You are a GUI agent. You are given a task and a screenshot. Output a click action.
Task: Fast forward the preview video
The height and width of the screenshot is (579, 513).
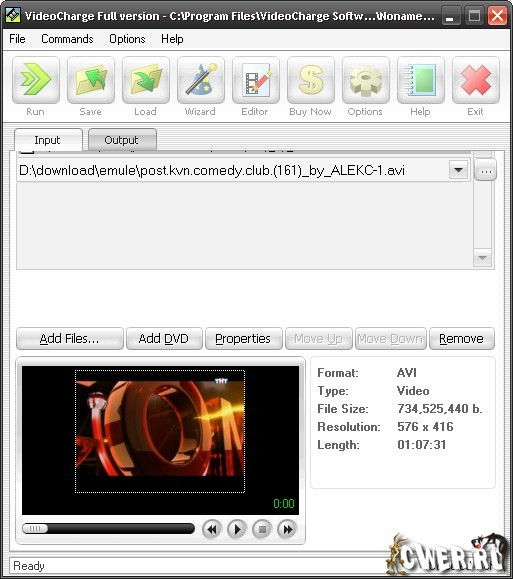[x=287, y=530]
